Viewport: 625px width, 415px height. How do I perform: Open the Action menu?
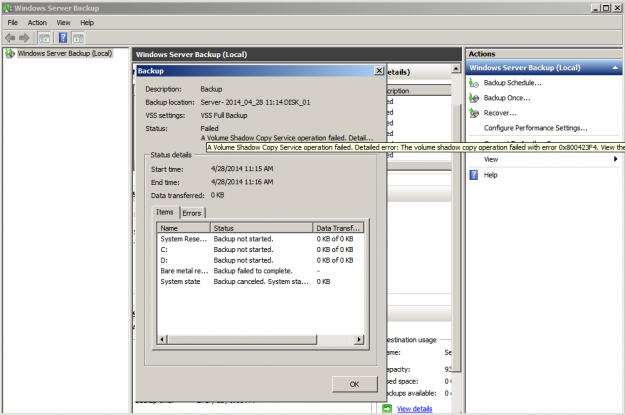coord(37,22)
